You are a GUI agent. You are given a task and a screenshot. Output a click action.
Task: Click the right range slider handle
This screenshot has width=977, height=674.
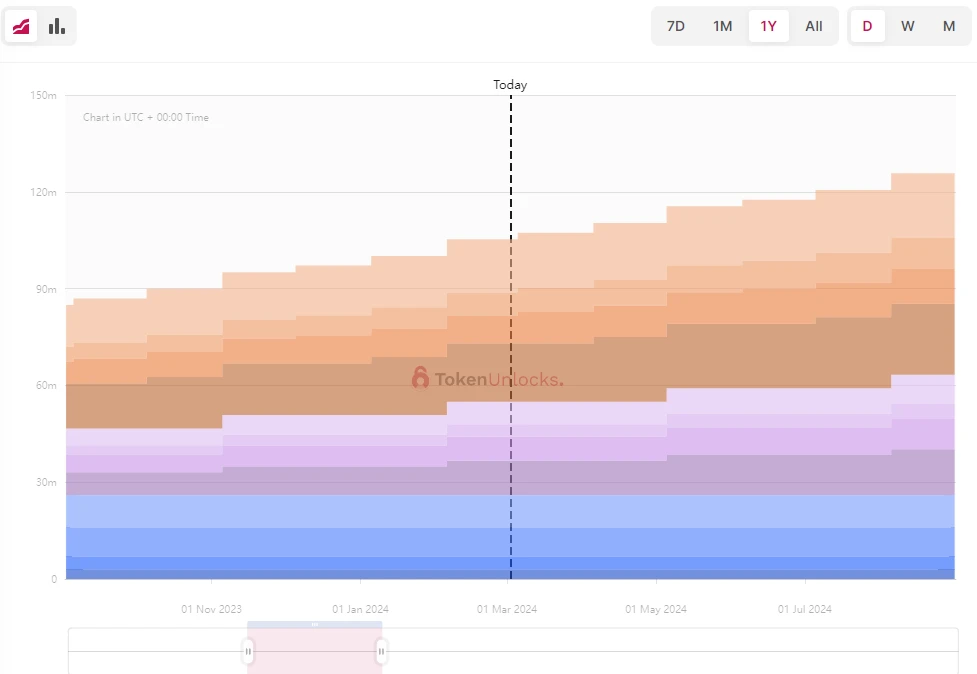(x=381, y=652)
